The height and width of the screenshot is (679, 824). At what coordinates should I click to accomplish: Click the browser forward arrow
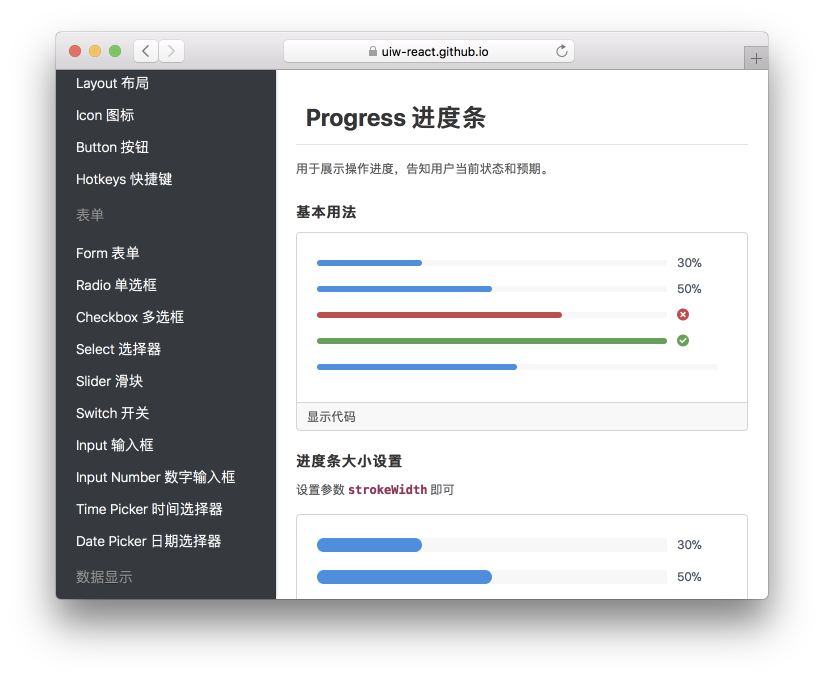point(171,51)
